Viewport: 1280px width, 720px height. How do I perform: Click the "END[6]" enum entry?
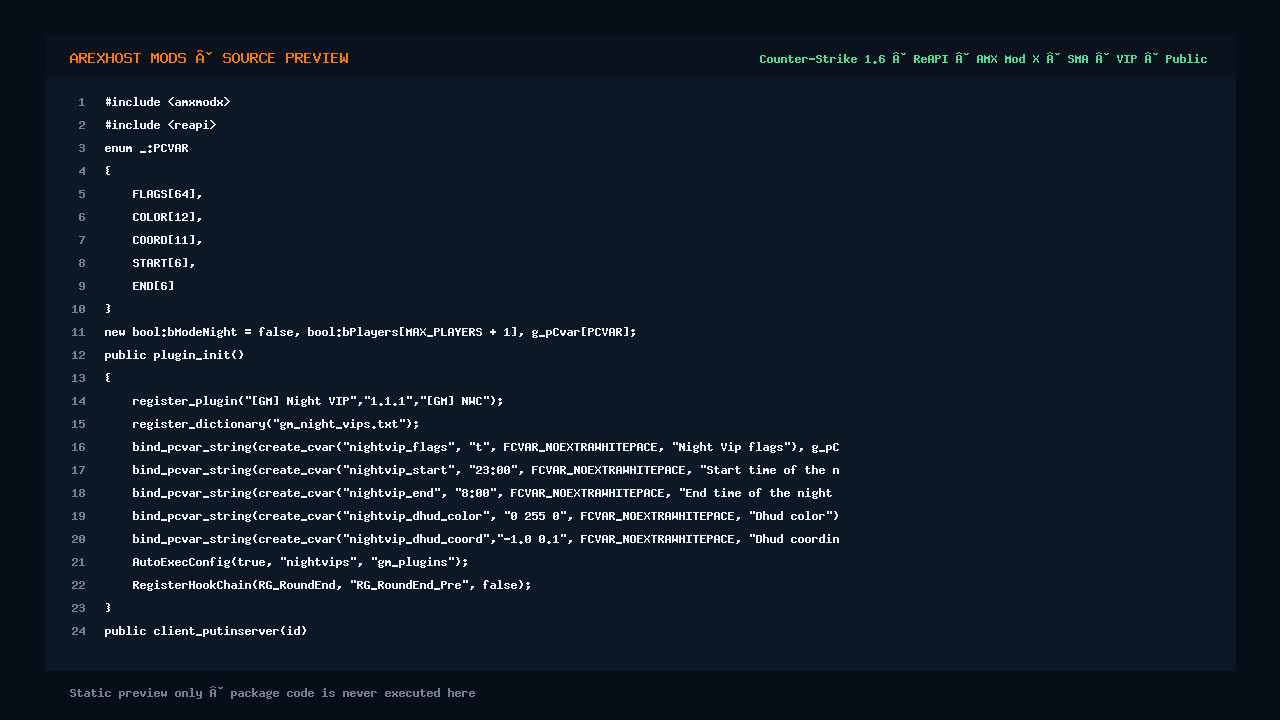(x=154, y=286)
